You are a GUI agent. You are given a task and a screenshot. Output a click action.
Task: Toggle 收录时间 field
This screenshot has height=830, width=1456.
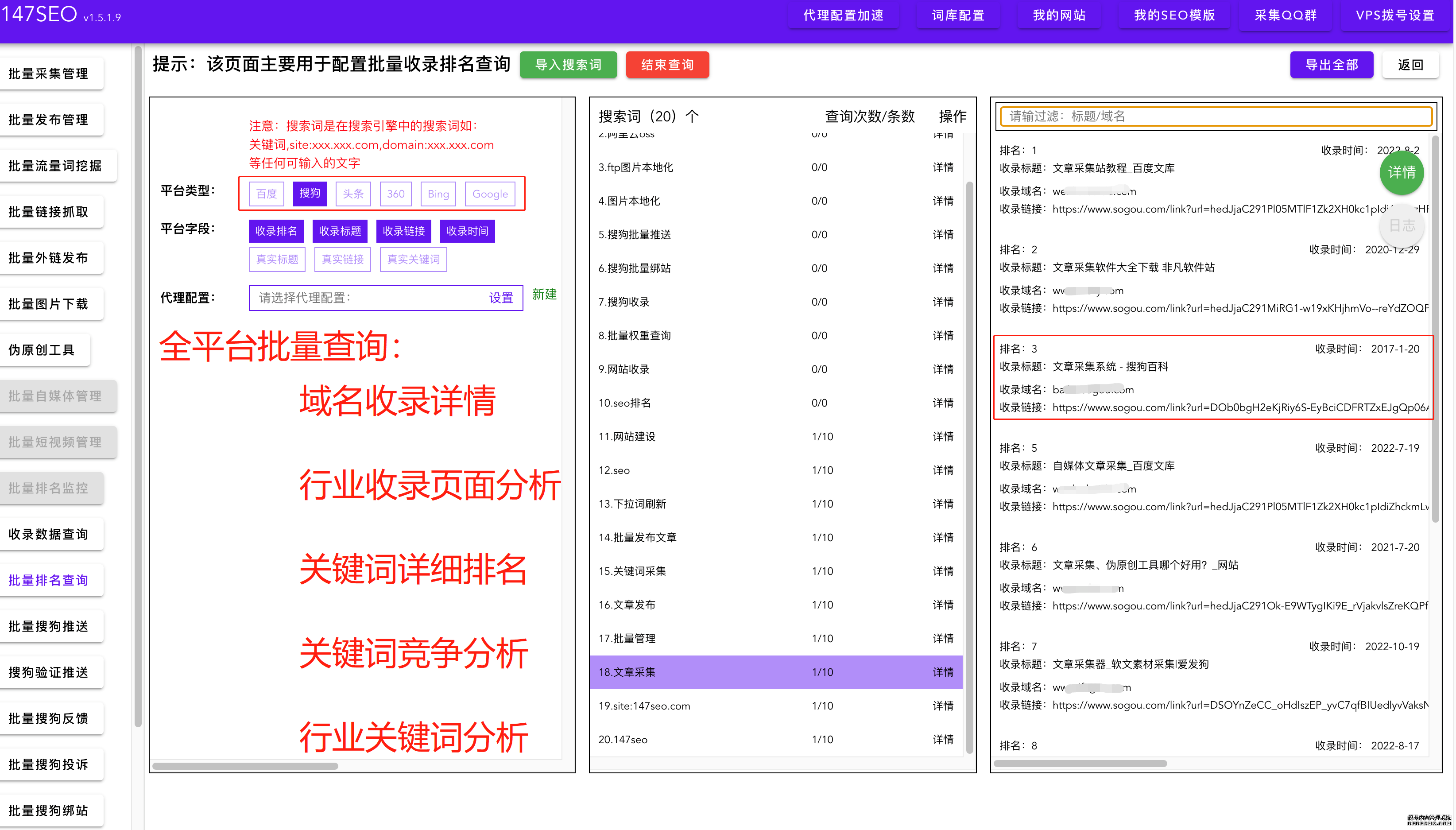tap(467, 231)
